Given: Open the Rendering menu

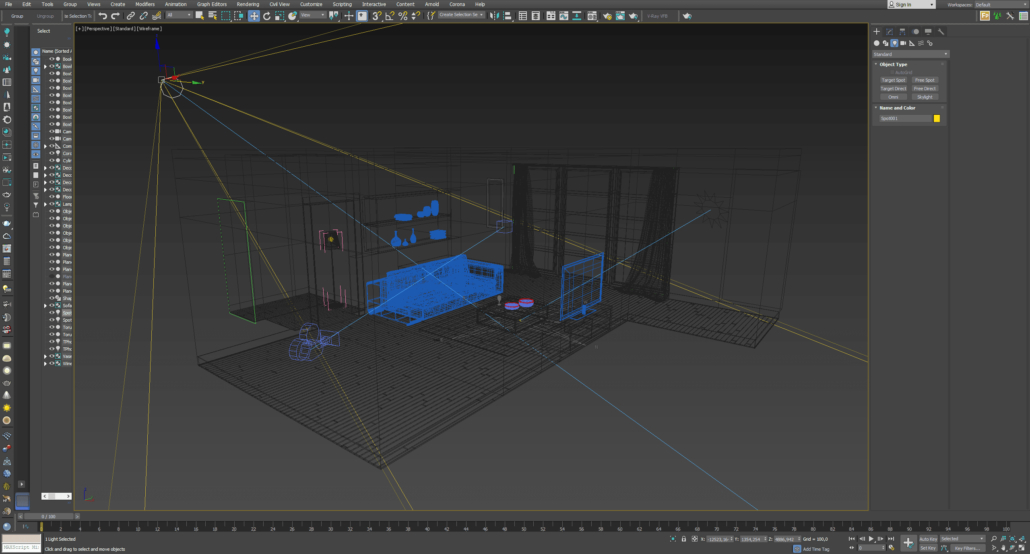Looking at the screenshot, I should pyautogui.click(x=248, y=4).
